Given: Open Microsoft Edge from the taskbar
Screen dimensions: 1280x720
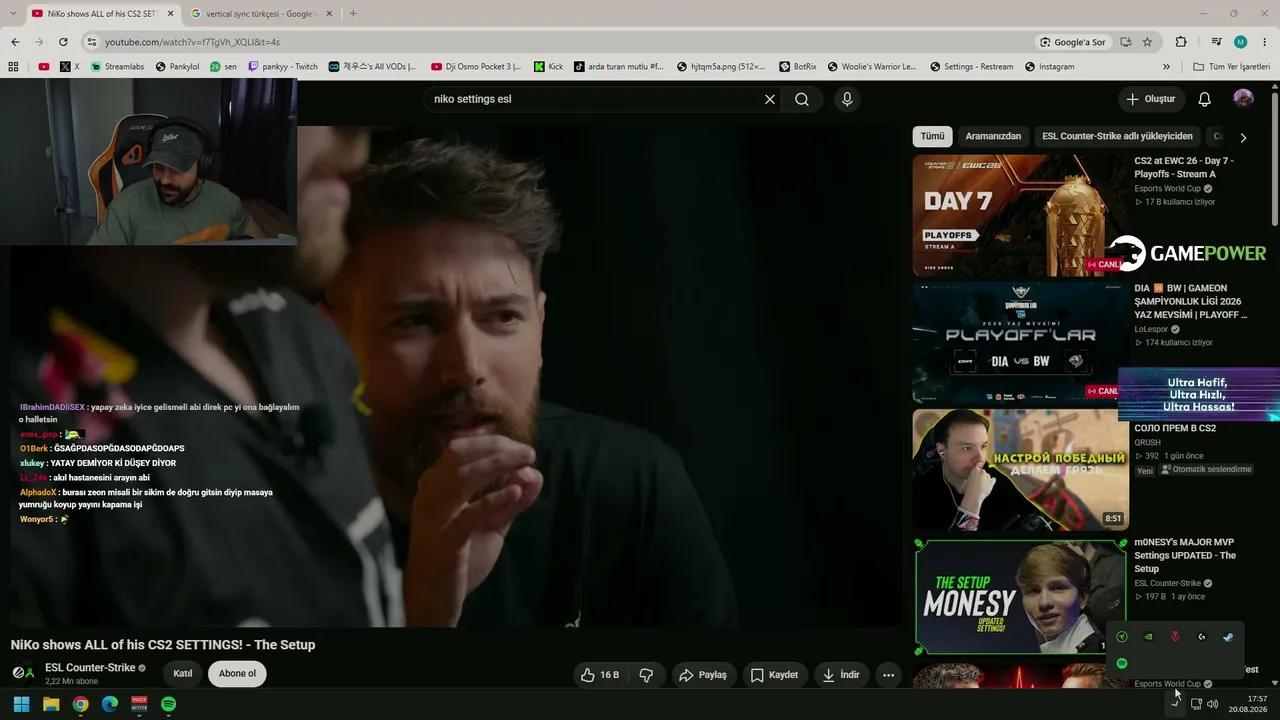Looking at the screenshot, I should [110, 704].
